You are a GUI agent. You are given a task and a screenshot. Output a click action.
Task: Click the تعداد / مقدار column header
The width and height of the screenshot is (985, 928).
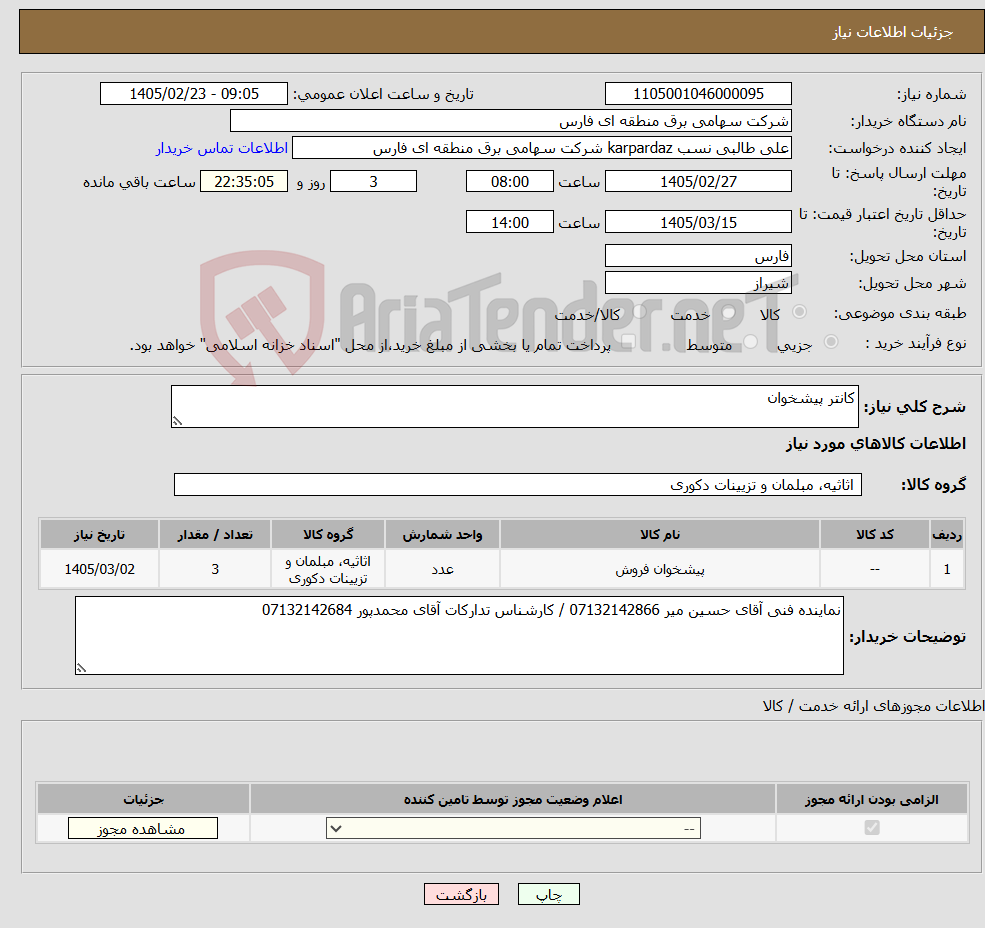pyautogui.click(x=215, y=534)
